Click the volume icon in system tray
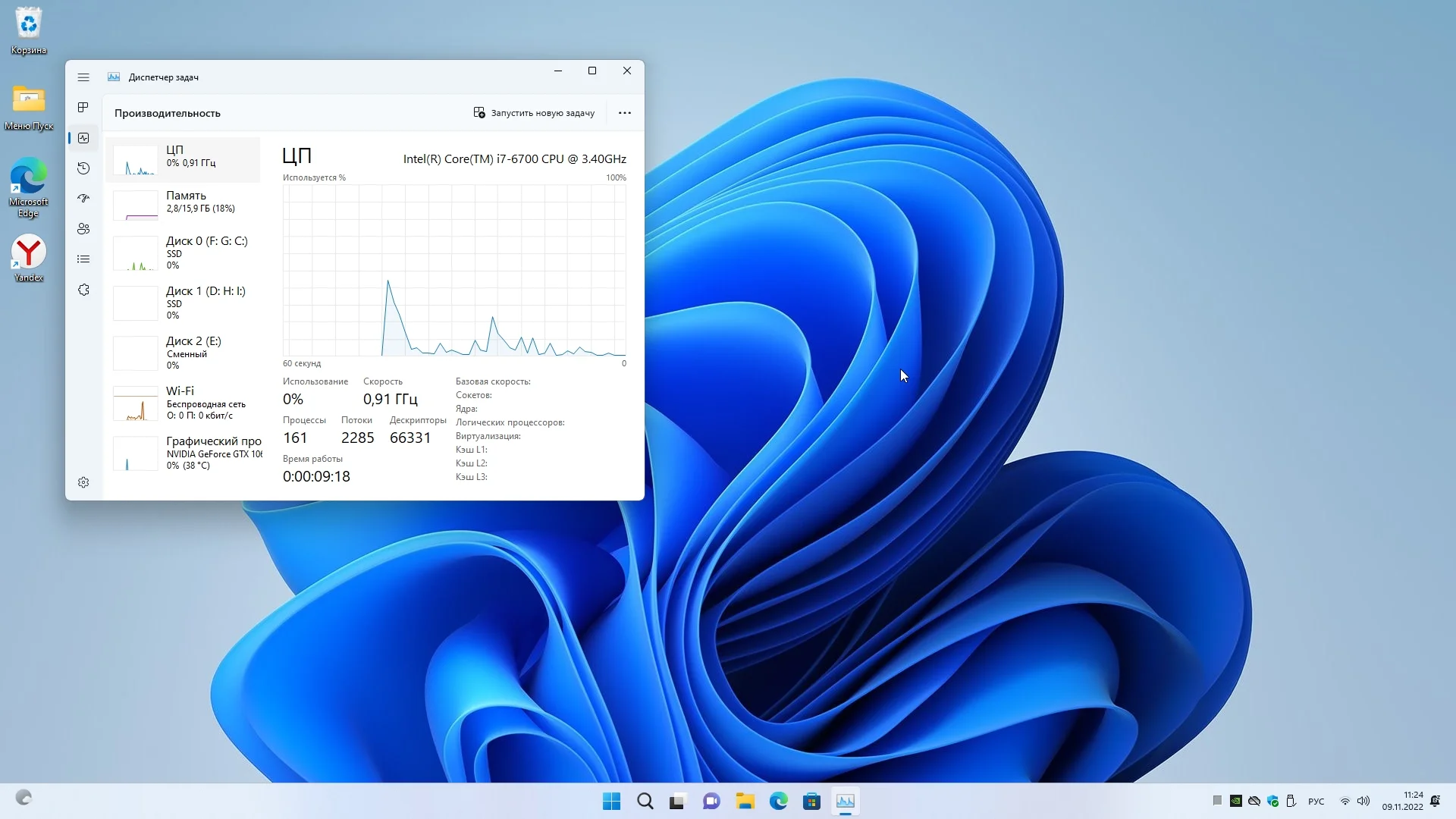The height and width of the screenshot is (819, 1456). point(1363,802)
